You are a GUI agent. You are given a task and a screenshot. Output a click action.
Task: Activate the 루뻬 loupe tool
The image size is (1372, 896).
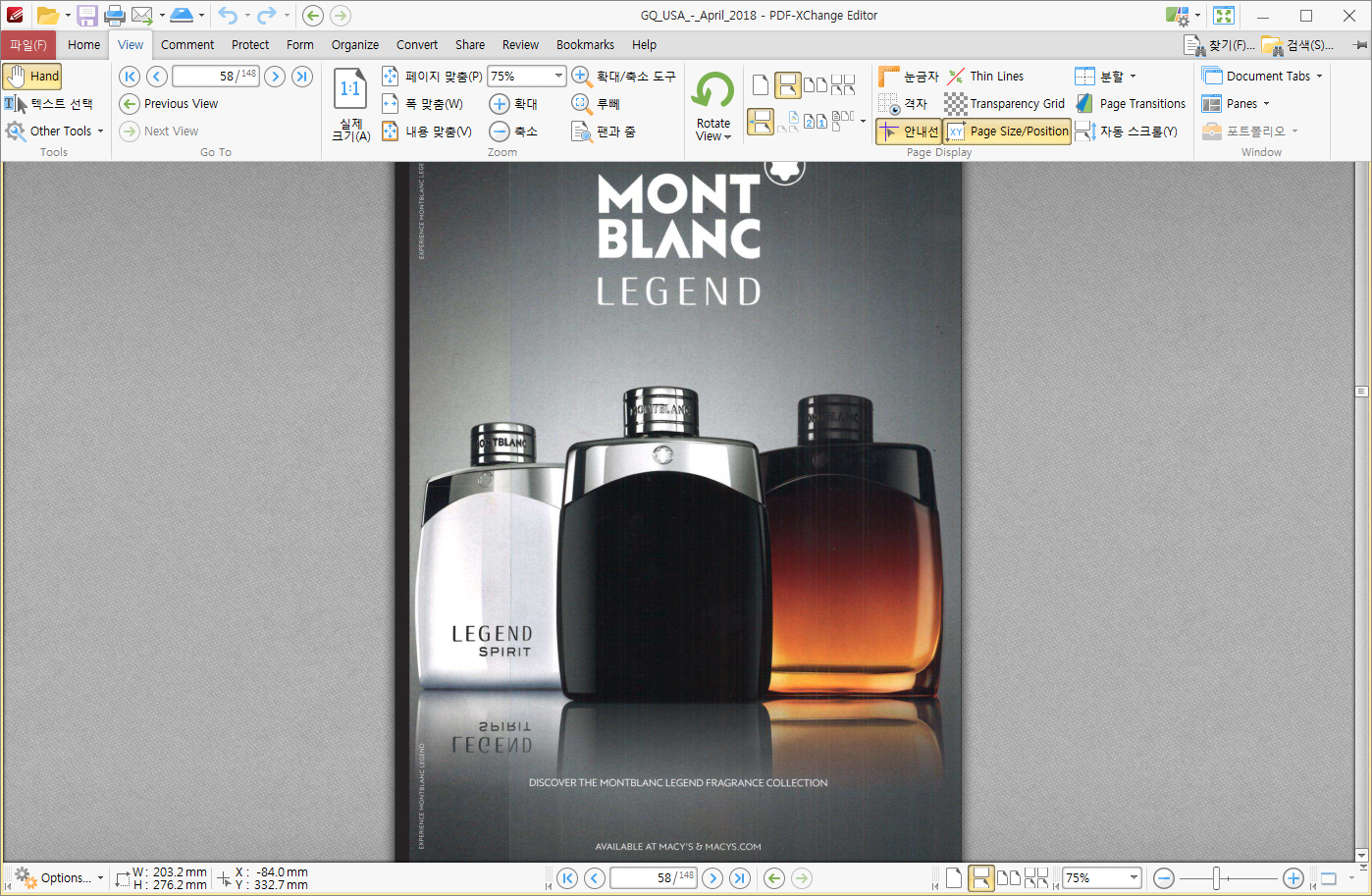[596, 103]
